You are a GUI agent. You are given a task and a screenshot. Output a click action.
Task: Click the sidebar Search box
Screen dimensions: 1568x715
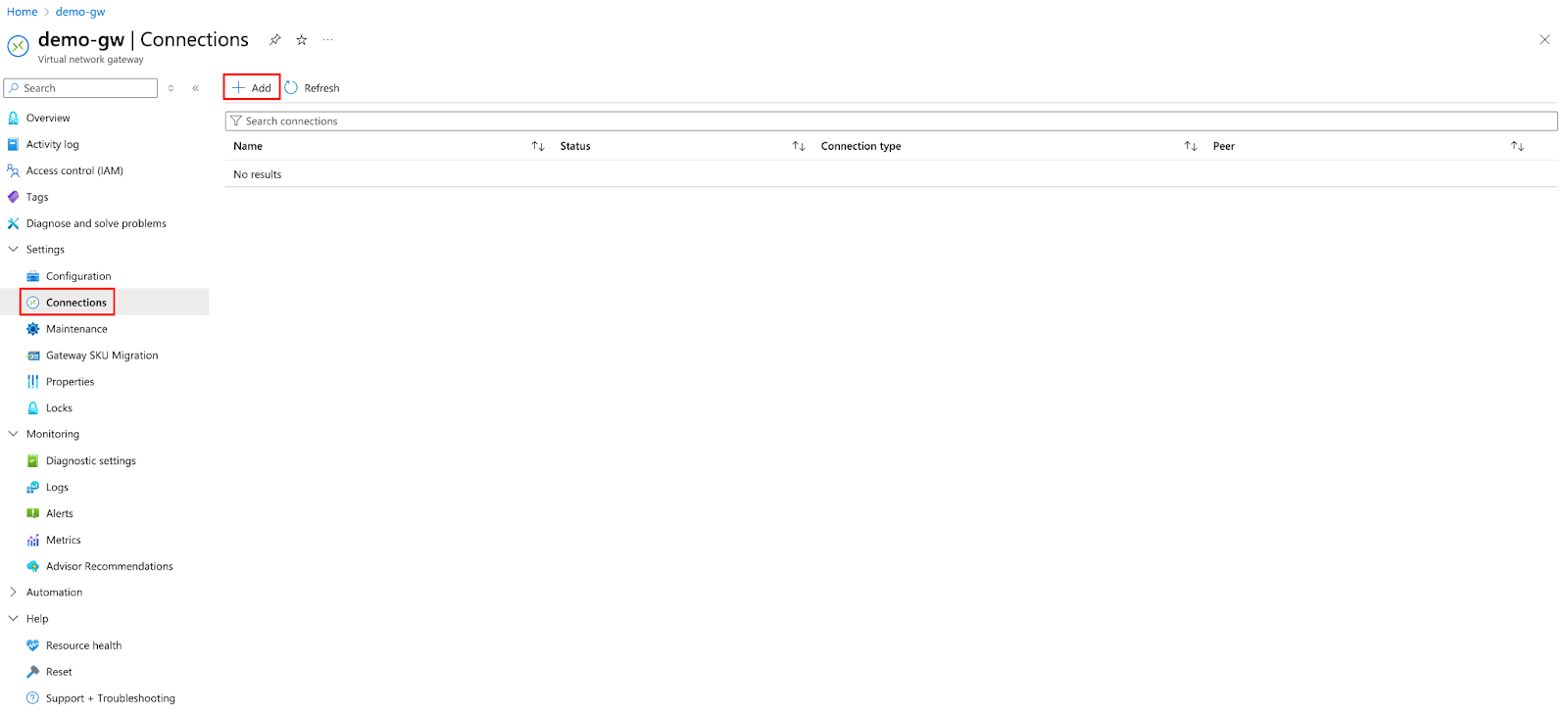[81, 88]
